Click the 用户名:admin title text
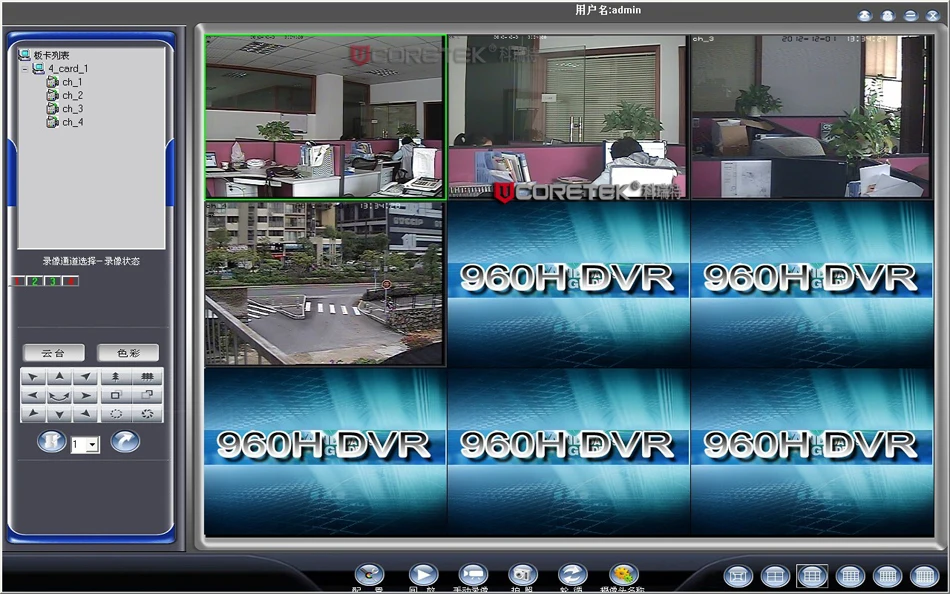The width and height of the screenshot is (950, 594). [608, 10]
